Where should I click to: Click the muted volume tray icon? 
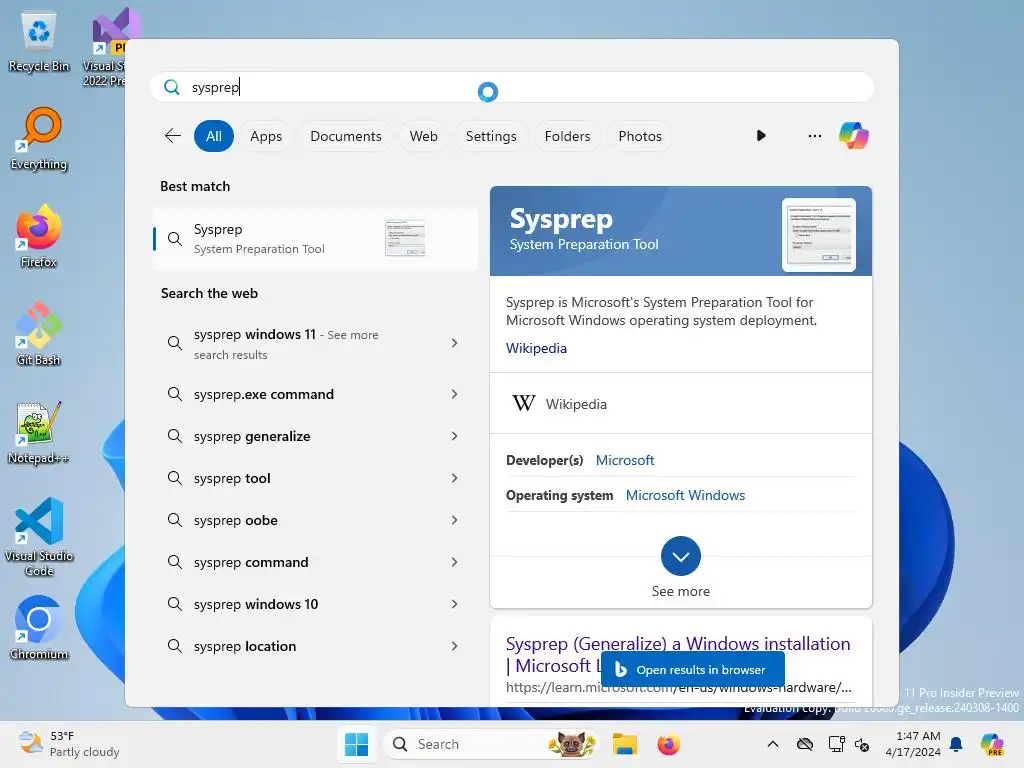(861, 744)
